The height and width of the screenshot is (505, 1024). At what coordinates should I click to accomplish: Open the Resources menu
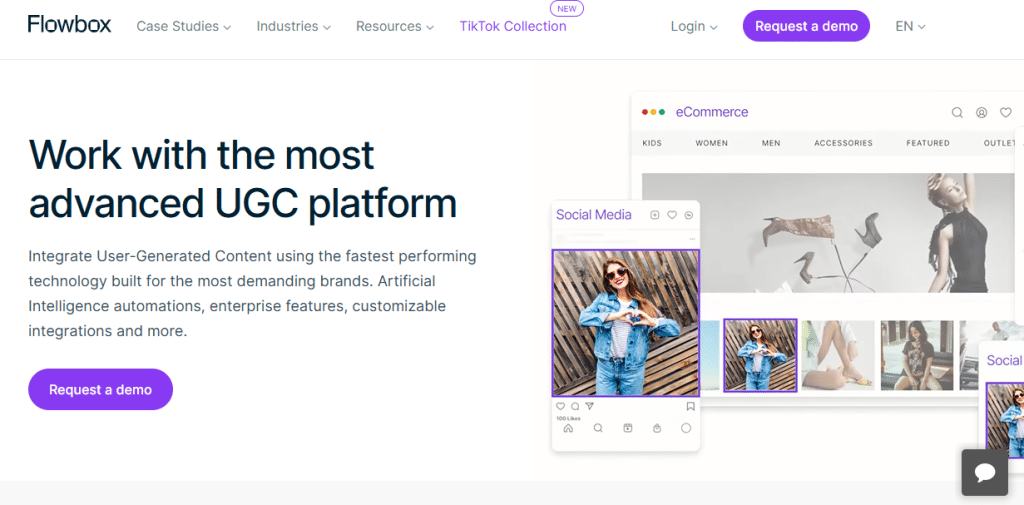pyautogui.click(x=395, y=26)
